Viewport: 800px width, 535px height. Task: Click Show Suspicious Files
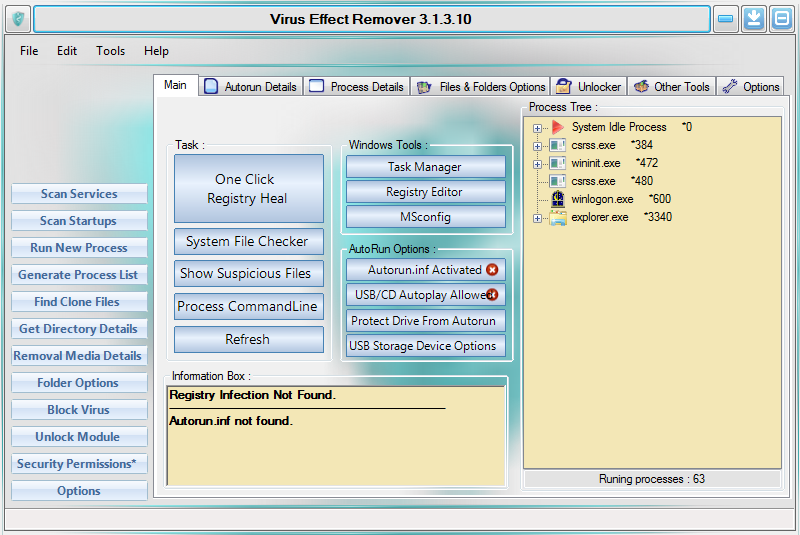point(249,274)
